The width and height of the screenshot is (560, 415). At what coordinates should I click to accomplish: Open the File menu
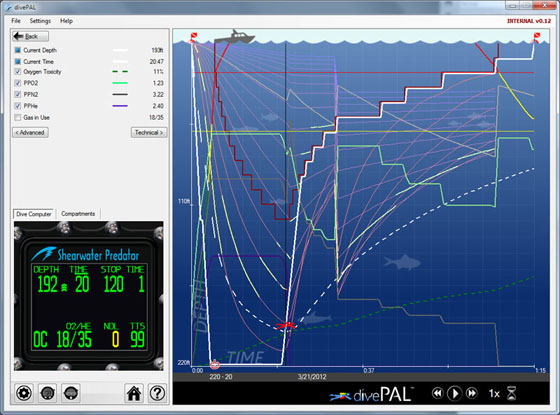16,21
